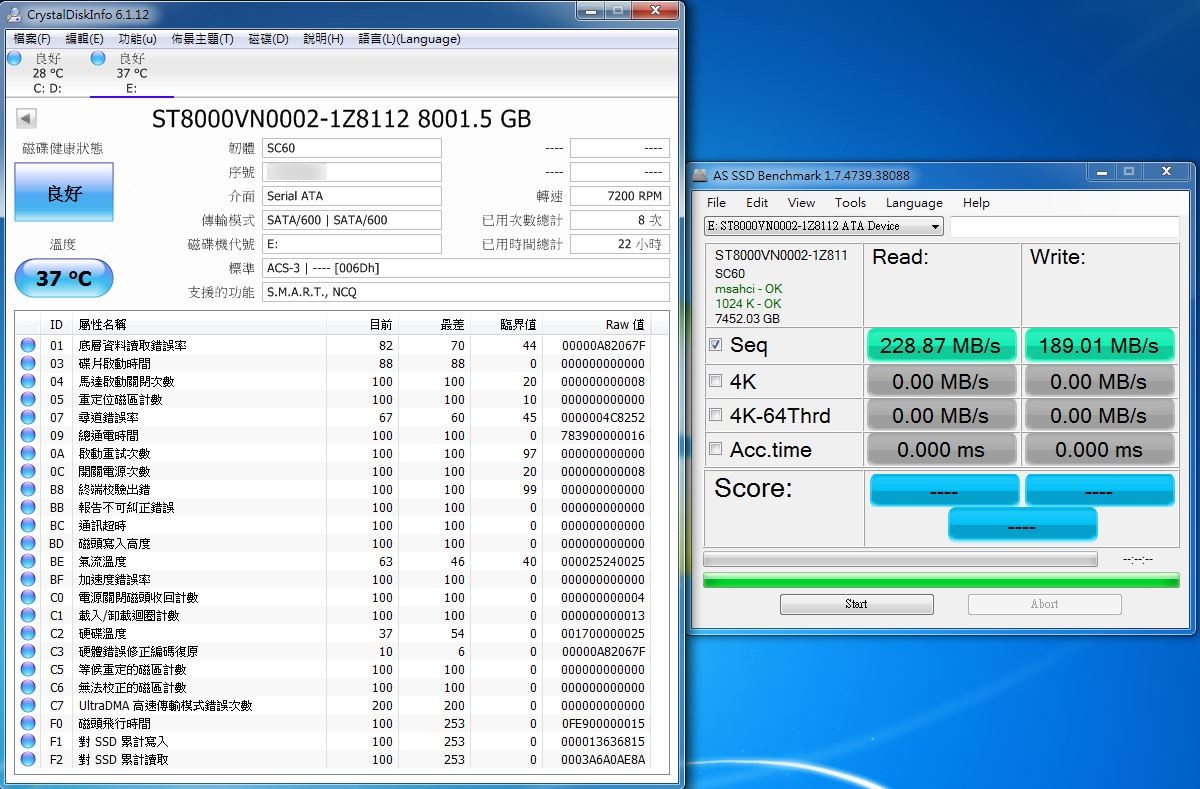Click the empty text field beside drive dropdown
Image resolution: width=1200 pixels, height=789 pixels.
1064,226
